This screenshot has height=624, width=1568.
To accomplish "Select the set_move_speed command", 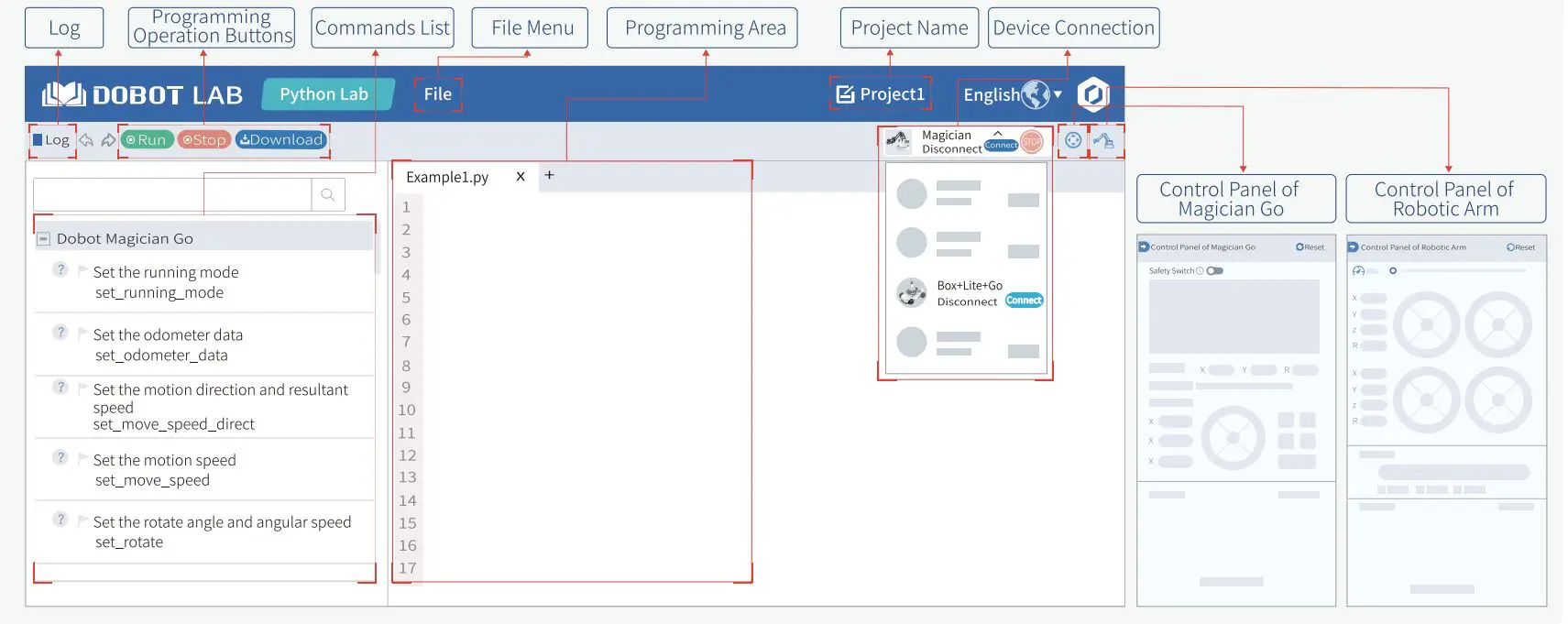I will [152, 480].
